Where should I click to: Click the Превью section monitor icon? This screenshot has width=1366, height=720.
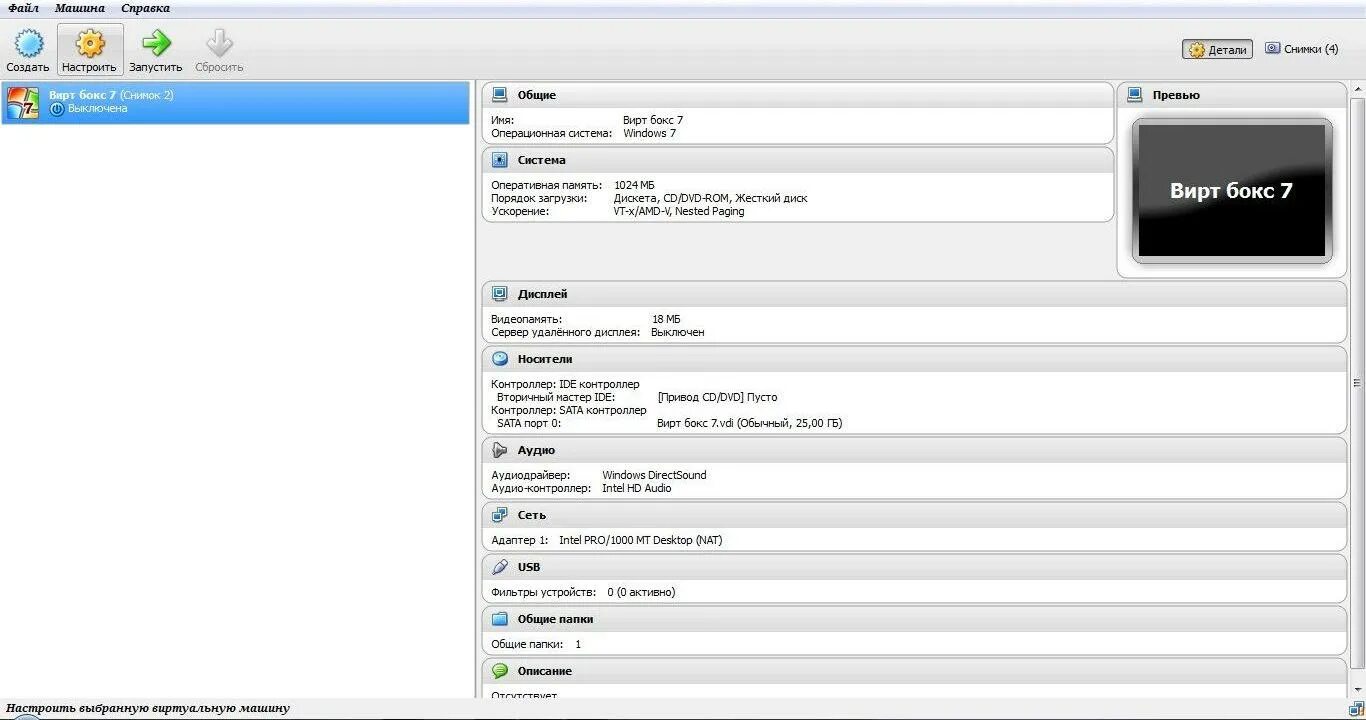[1135, 95]
